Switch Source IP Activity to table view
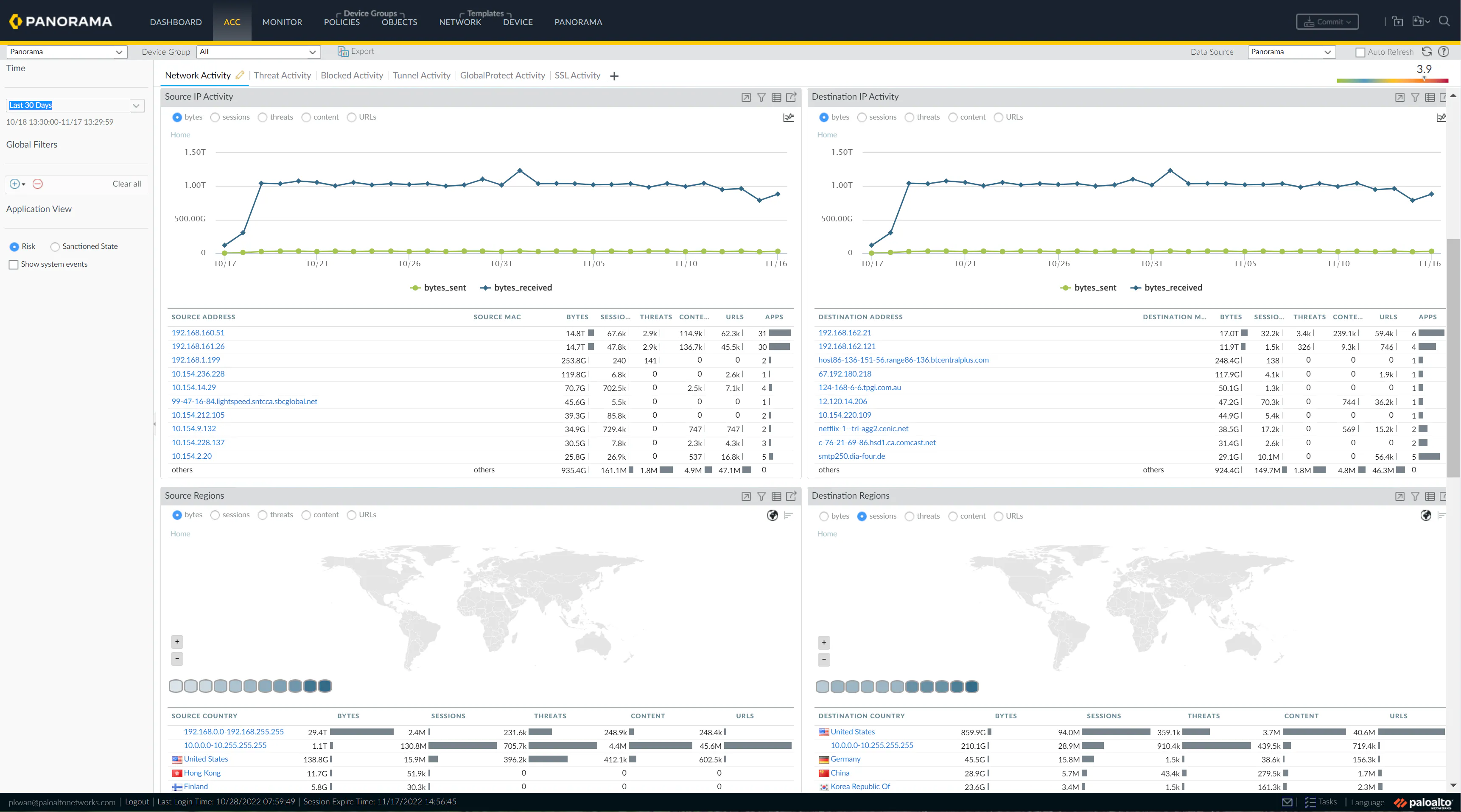The image size is (1461, 812). point(776,97)
